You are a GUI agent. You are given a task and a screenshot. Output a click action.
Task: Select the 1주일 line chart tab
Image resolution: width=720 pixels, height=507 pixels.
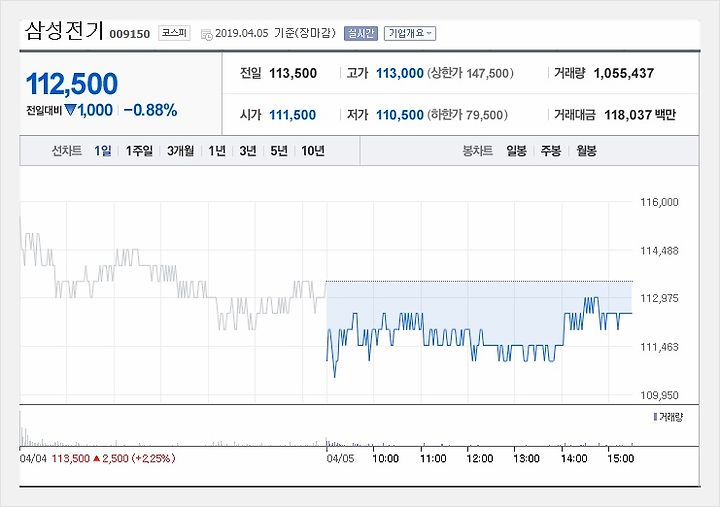click(x=139, y=151)
